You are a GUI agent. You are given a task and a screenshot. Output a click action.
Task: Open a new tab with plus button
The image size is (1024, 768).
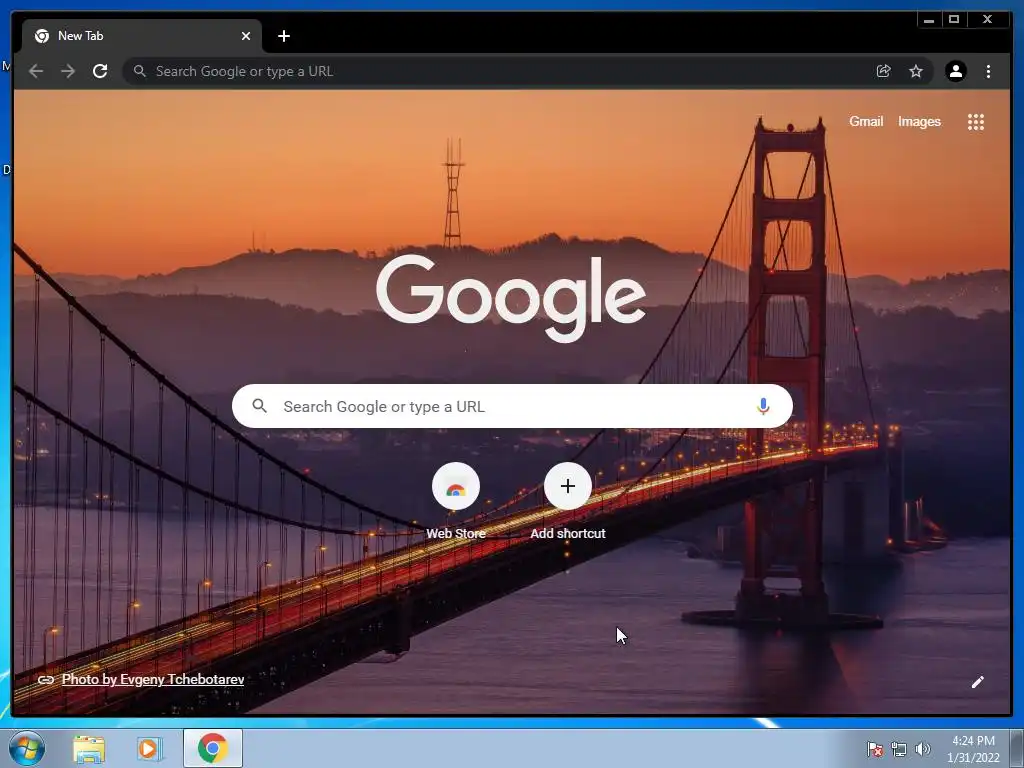[283, 36]
